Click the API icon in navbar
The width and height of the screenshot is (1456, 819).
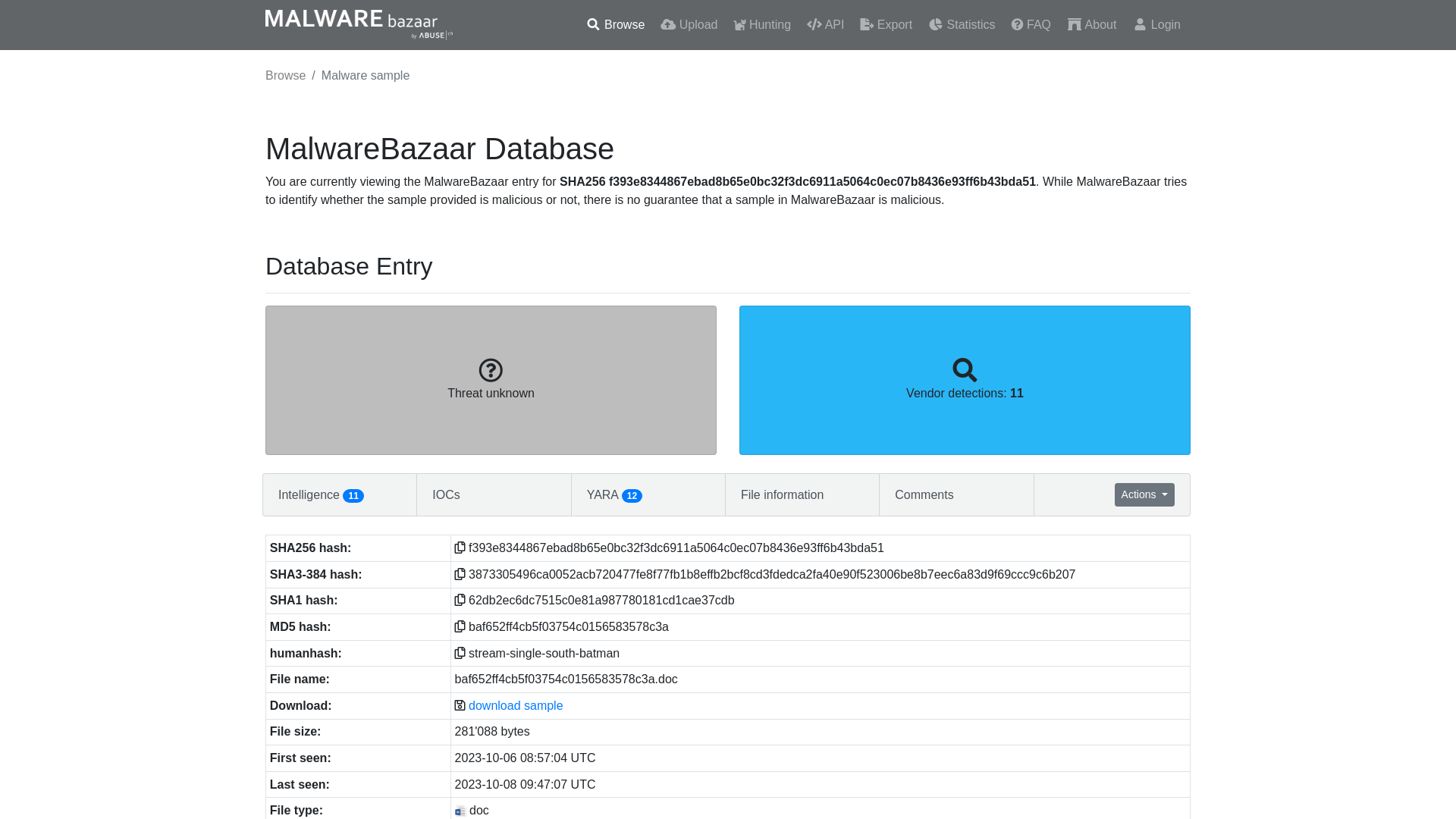pos(814,24)
